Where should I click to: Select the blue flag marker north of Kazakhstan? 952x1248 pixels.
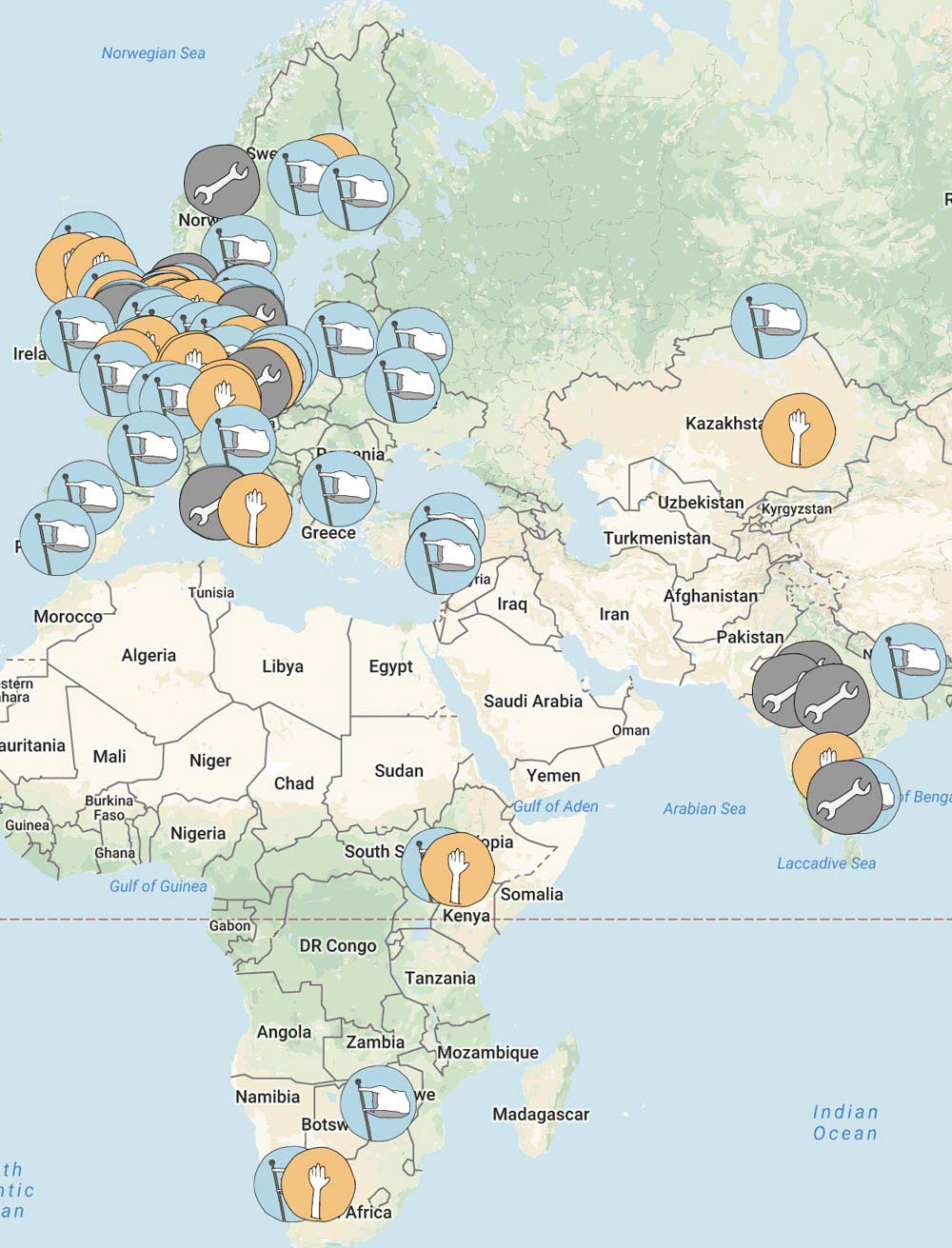768,321
